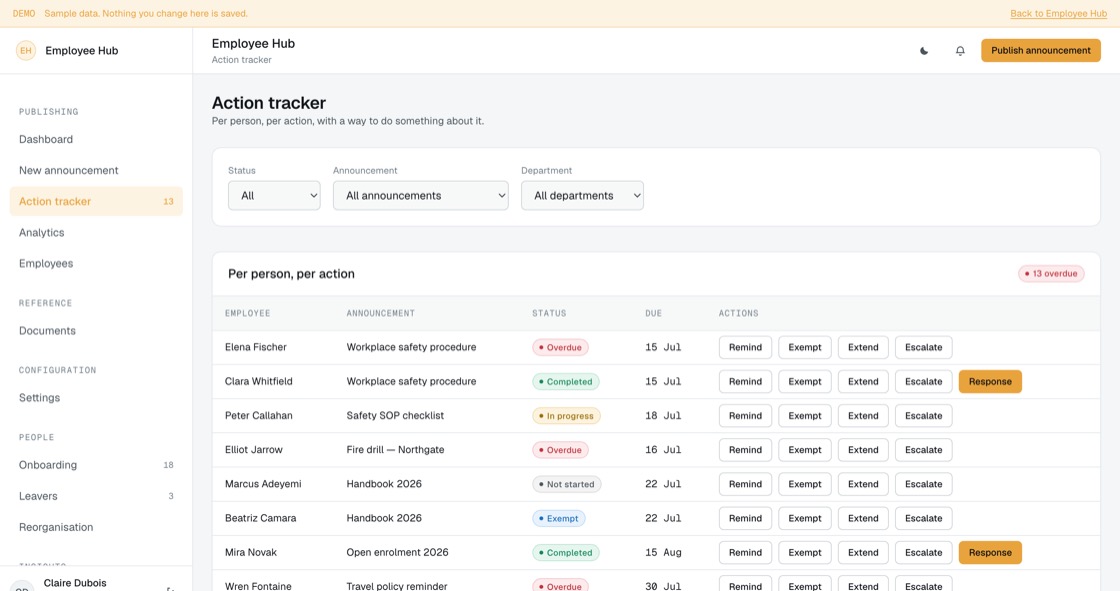Open Reorganisation in sidebar
1120x591 pixels.
96,527
